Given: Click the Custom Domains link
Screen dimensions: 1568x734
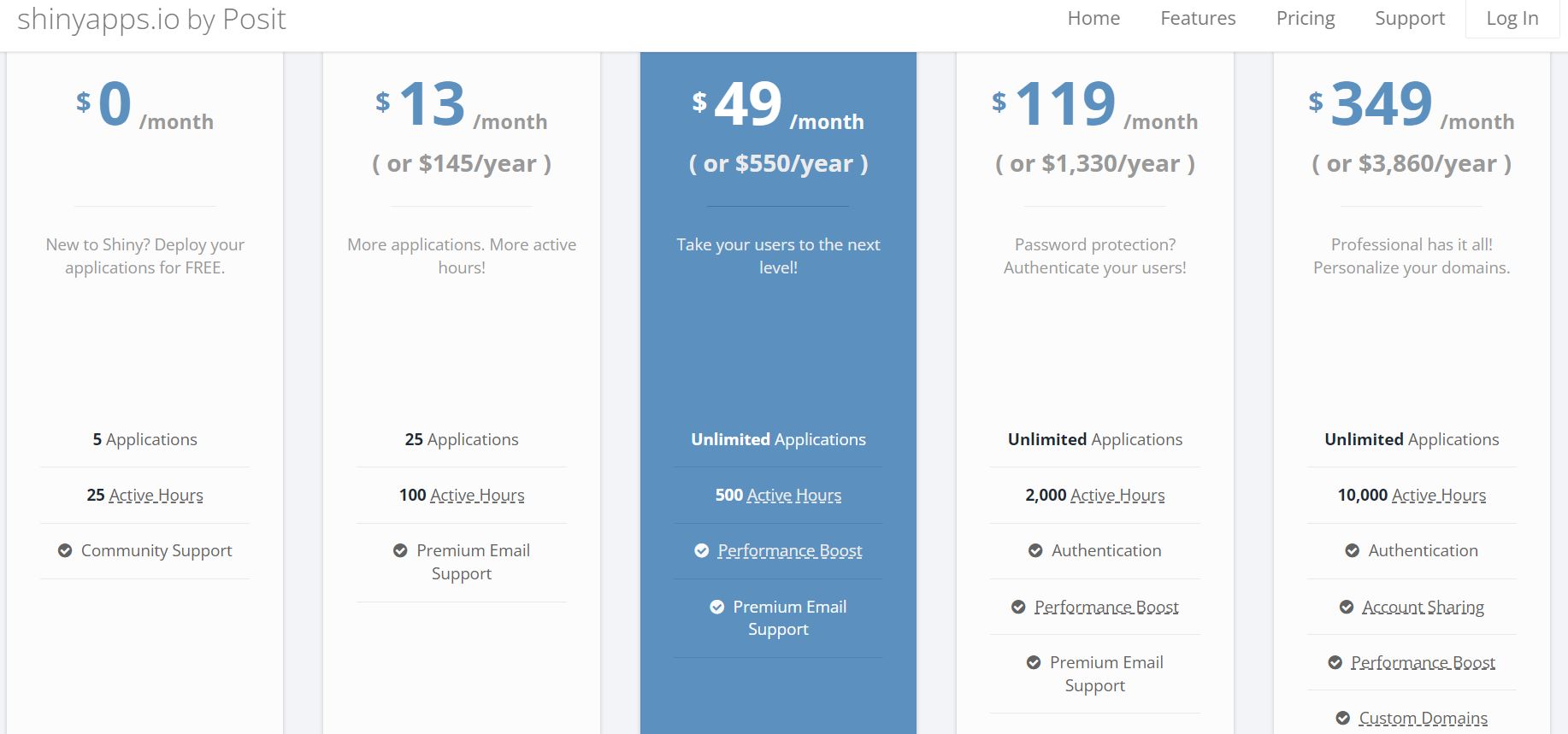Looking at the screenshot, I should coord(1423,719).
